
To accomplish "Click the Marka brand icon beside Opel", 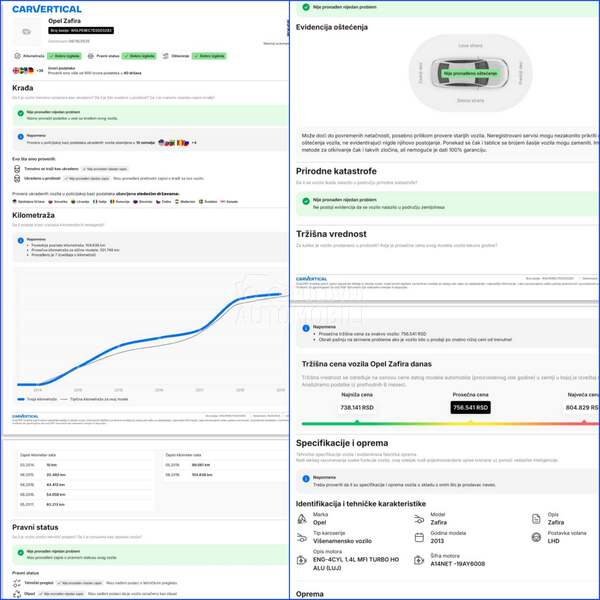I will (x=302, y=519).
